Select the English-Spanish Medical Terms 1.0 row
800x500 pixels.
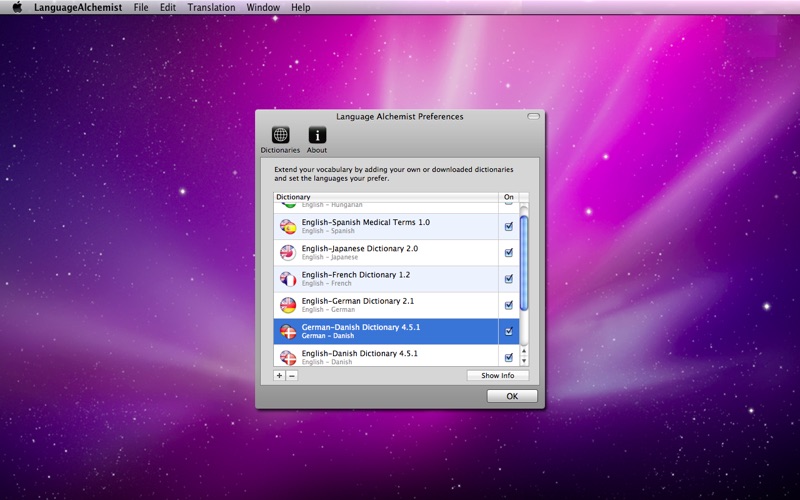tap(396, 227)
